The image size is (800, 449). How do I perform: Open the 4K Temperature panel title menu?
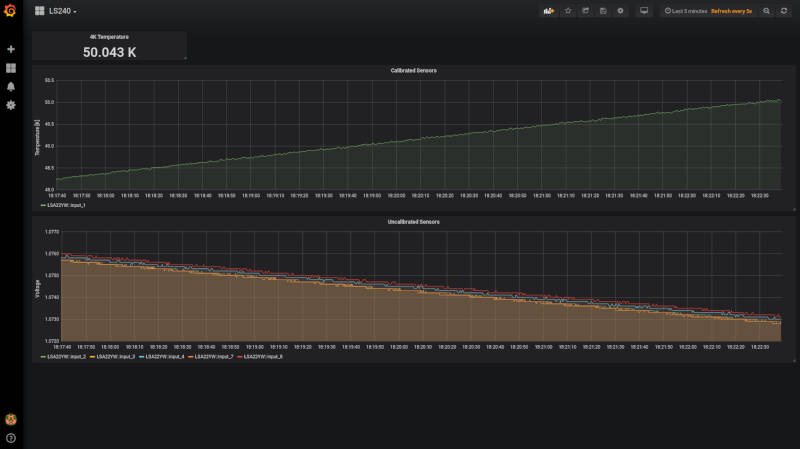(x=109, y=37)
